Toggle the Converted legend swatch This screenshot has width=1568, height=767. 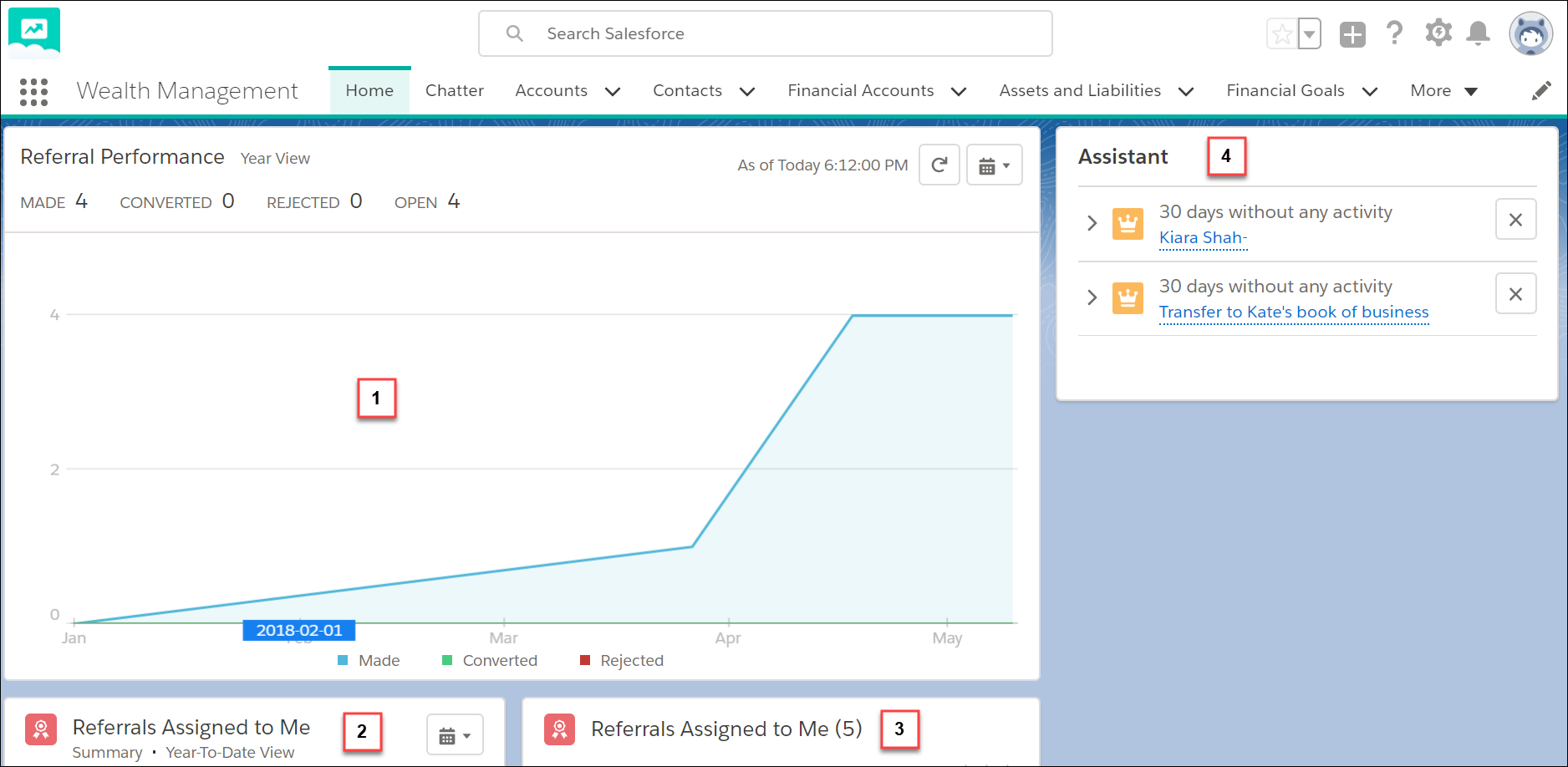447,660
